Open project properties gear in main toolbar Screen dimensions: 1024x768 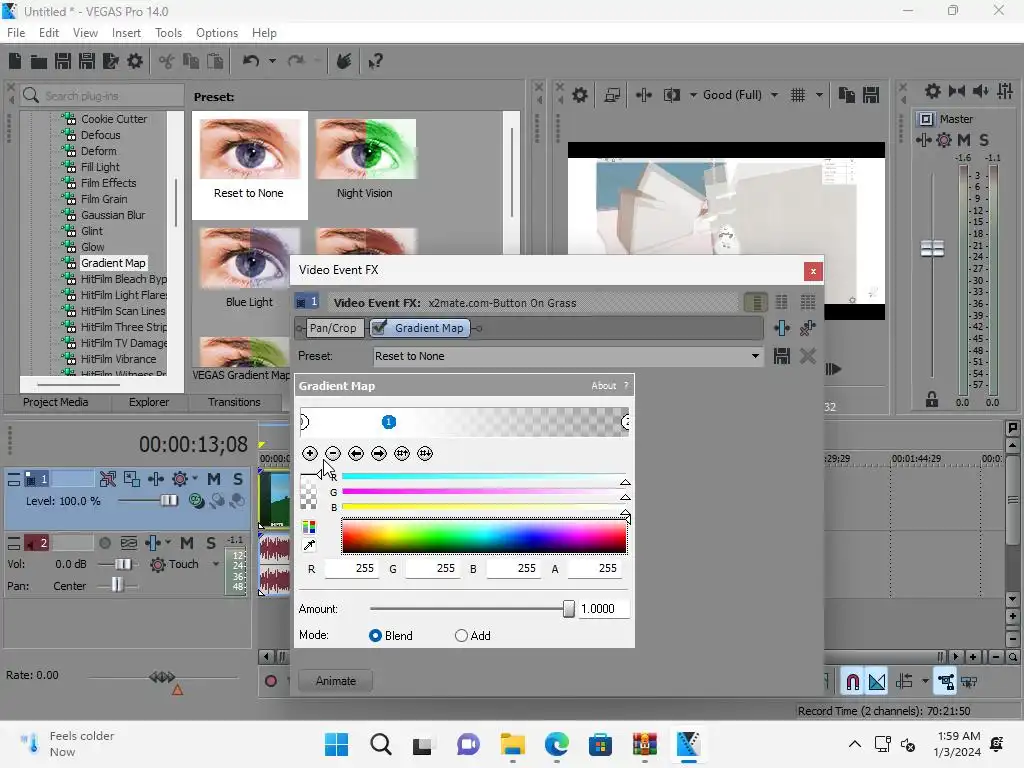click(135, 61)
